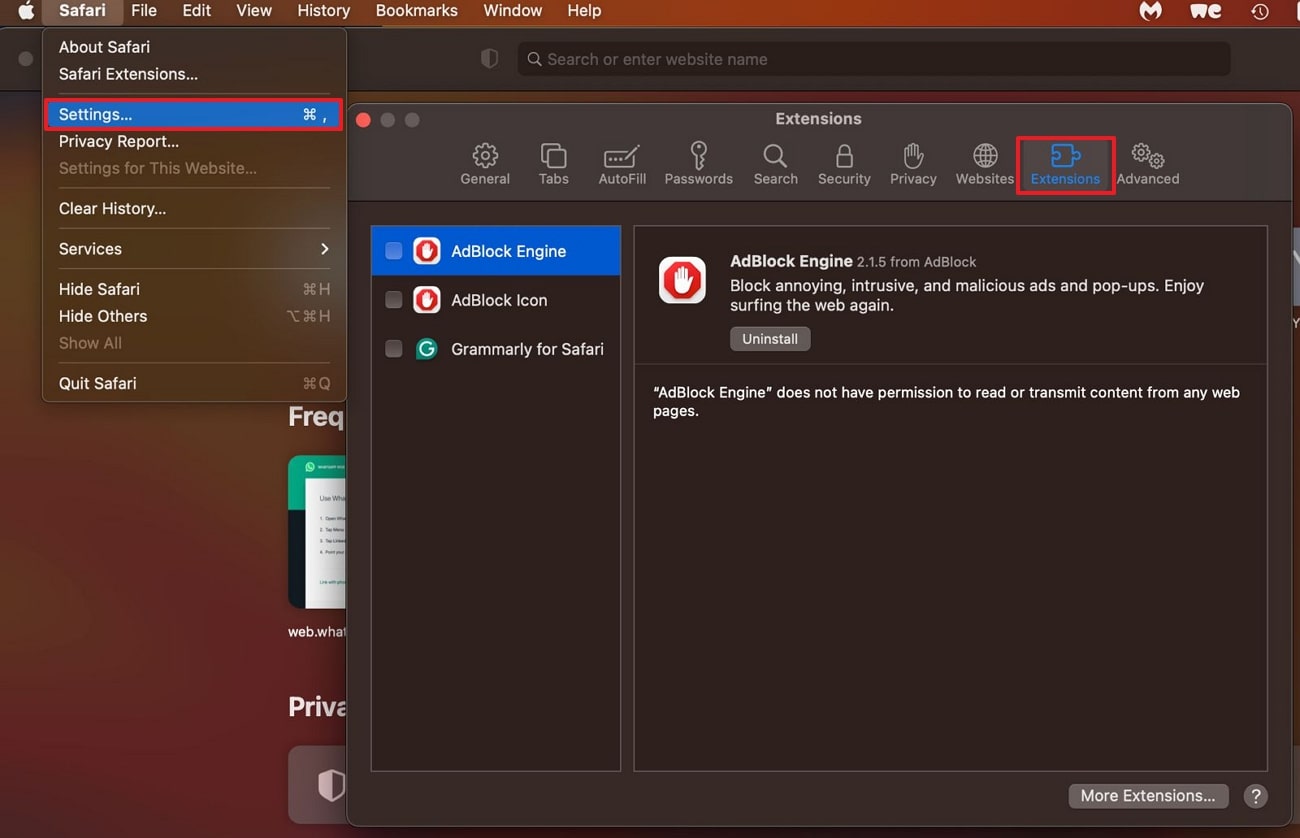
Task: Open Time Machine menu bar icon
Action: click(1260, 11)
